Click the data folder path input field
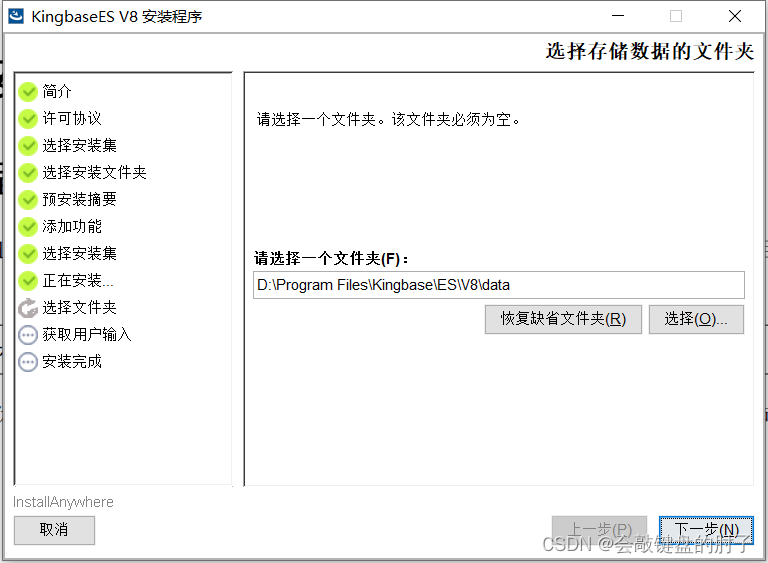This screenshot has width=768, height=563. (x=499, y=285)
